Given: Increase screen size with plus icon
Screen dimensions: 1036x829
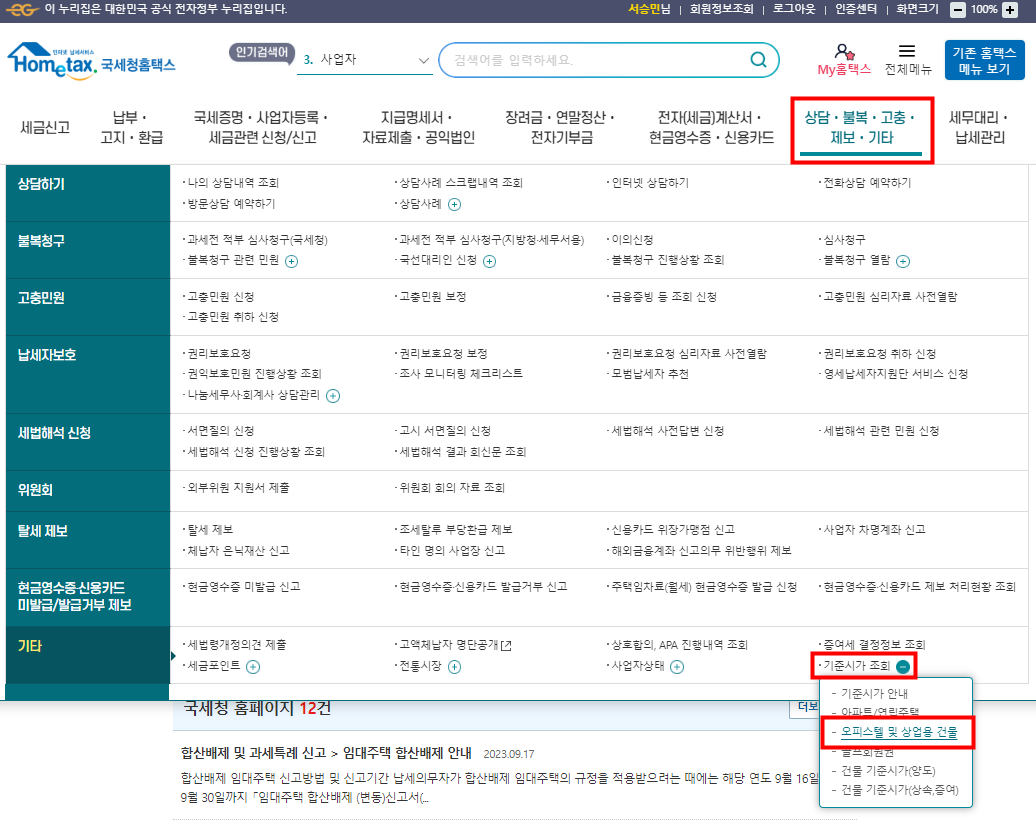Looking at the screenshot, I should point(1010,10).
